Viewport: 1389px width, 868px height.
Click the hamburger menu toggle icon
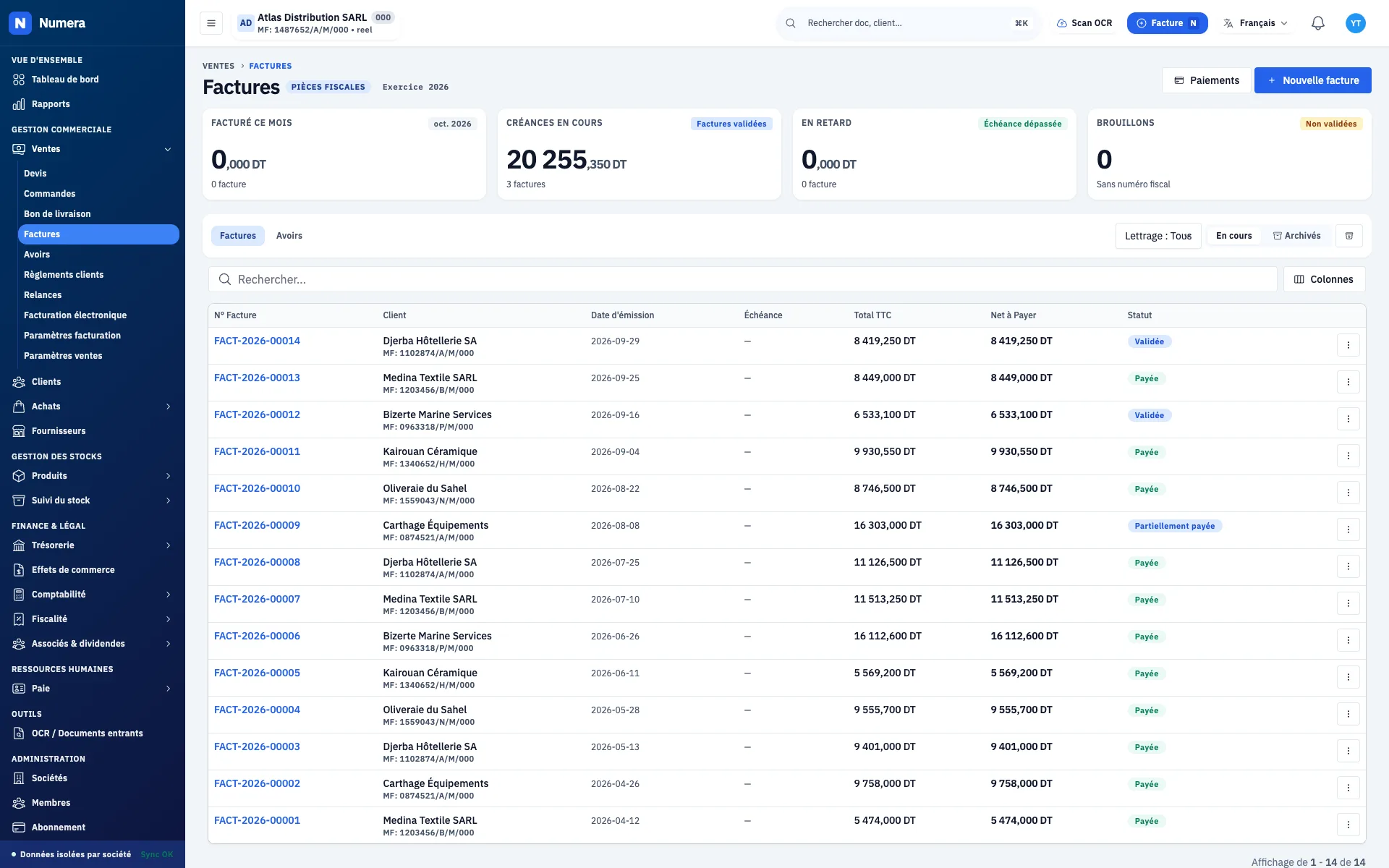pyautogui.click(x=211, y=23)
